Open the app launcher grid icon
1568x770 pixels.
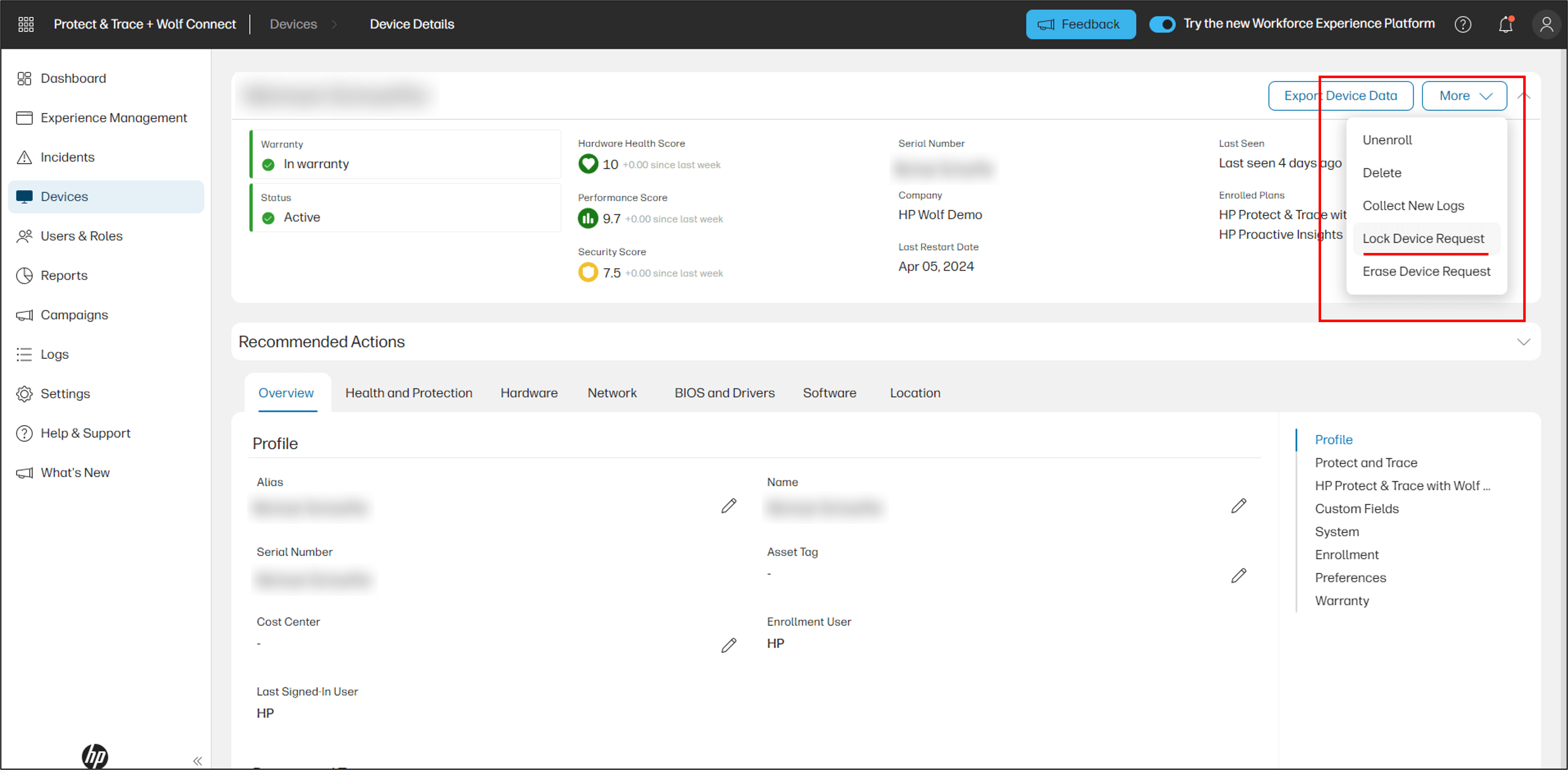(x=25, y=24)
